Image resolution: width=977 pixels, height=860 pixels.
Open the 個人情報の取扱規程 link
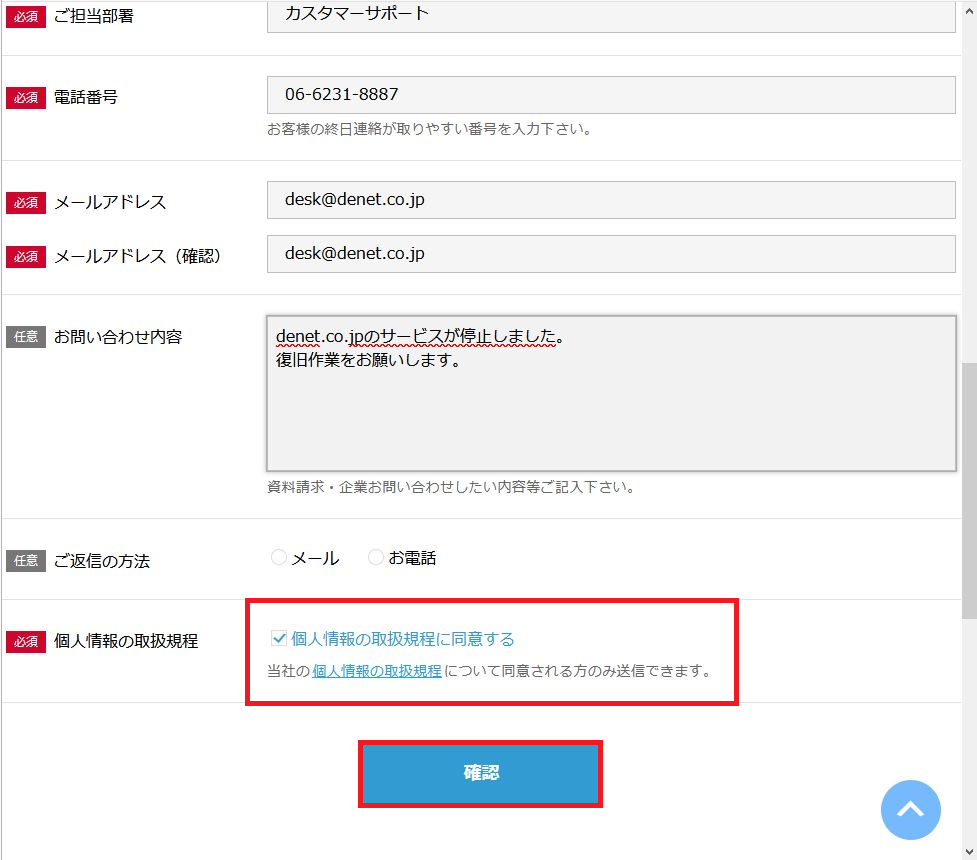(x=376, y=671)
